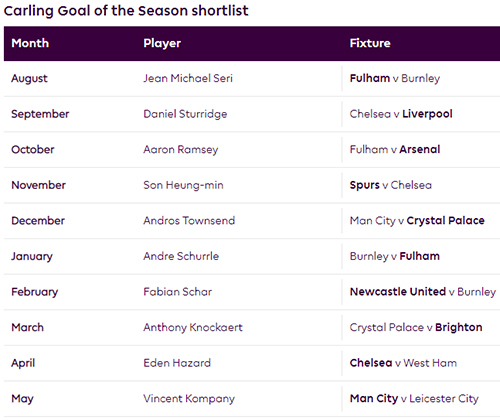Open Andros Townsend player entry
Image resolution: width=500 pixels, height=420 pixels.
pyautogui.click(x=189, y=221)
